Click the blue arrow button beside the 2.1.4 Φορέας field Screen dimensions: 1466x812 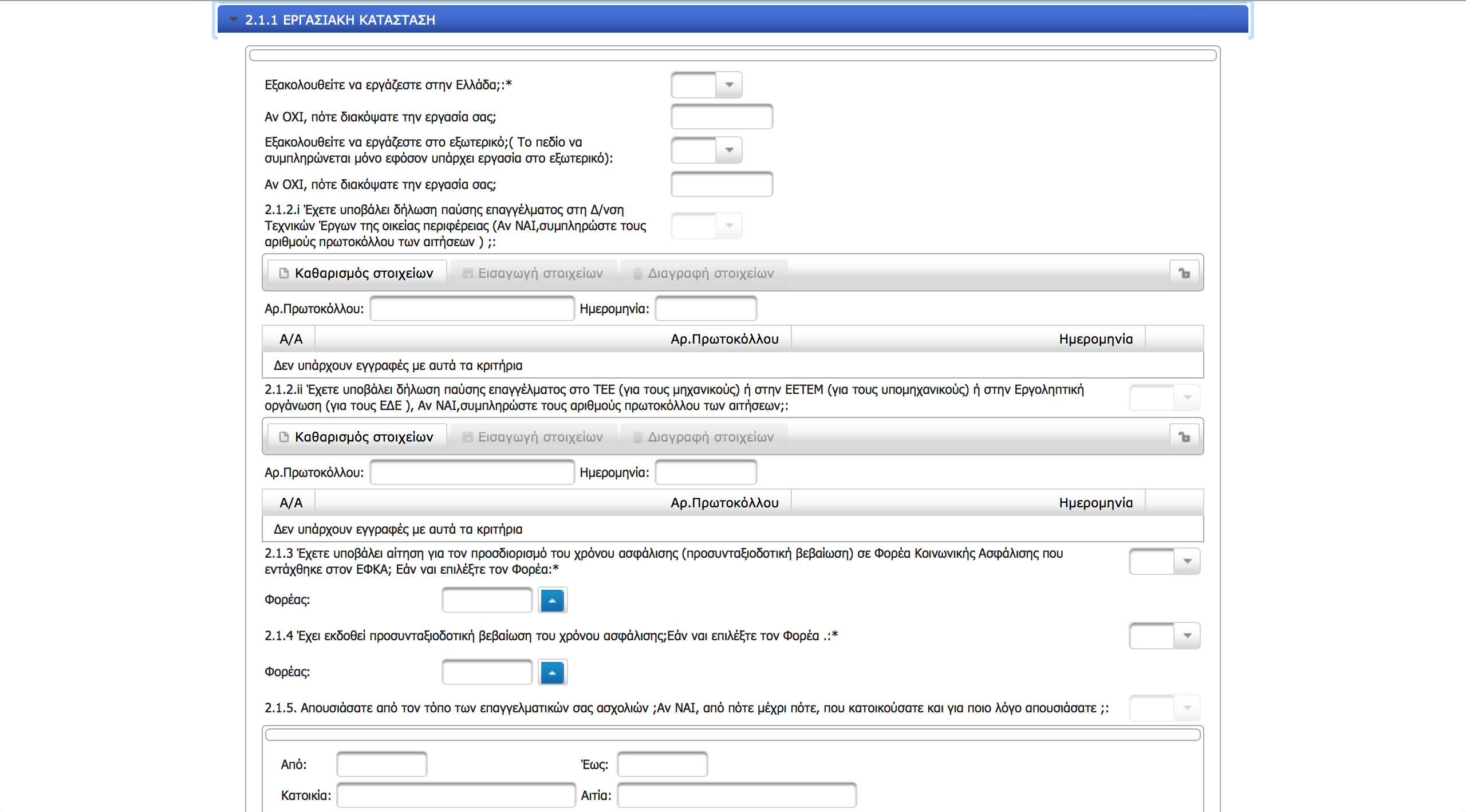coord(552,672)
